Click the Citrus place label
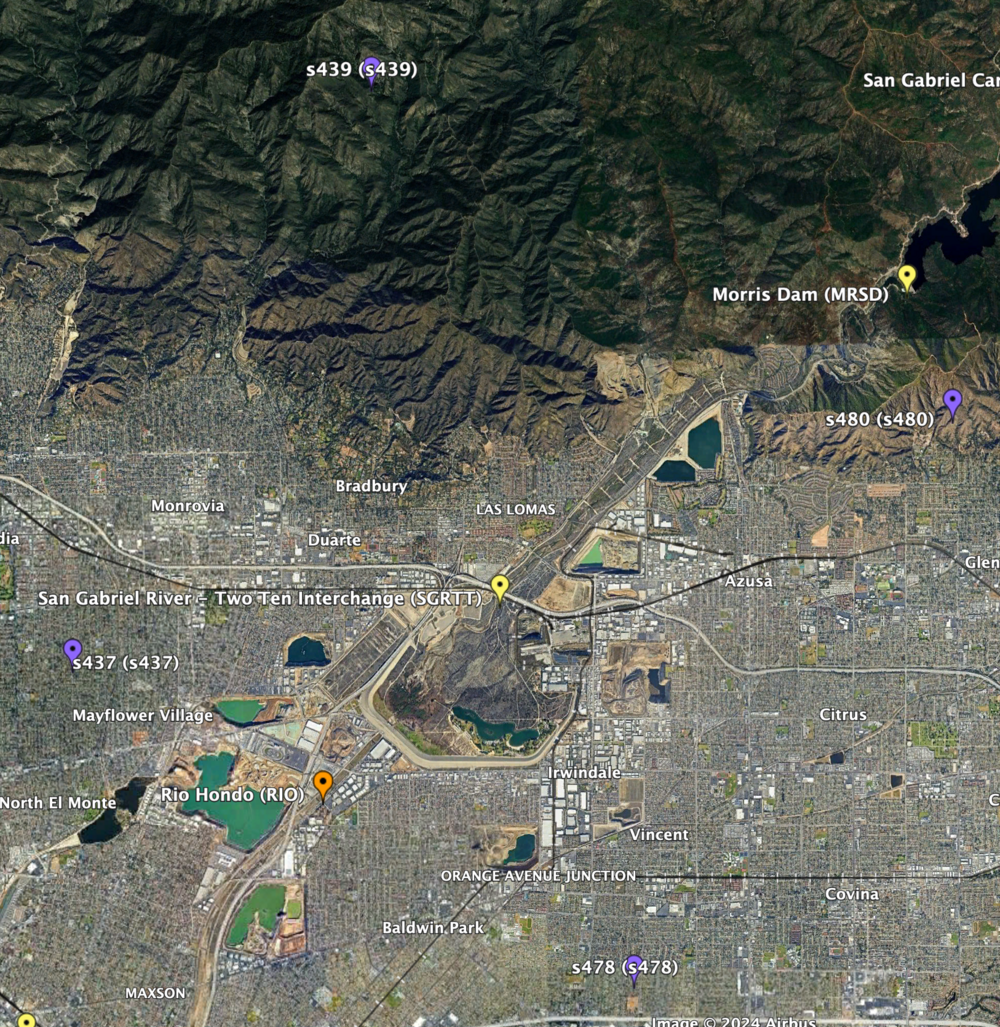The height and width of the screenshot is (1027, 1000). tap(843, 715)
